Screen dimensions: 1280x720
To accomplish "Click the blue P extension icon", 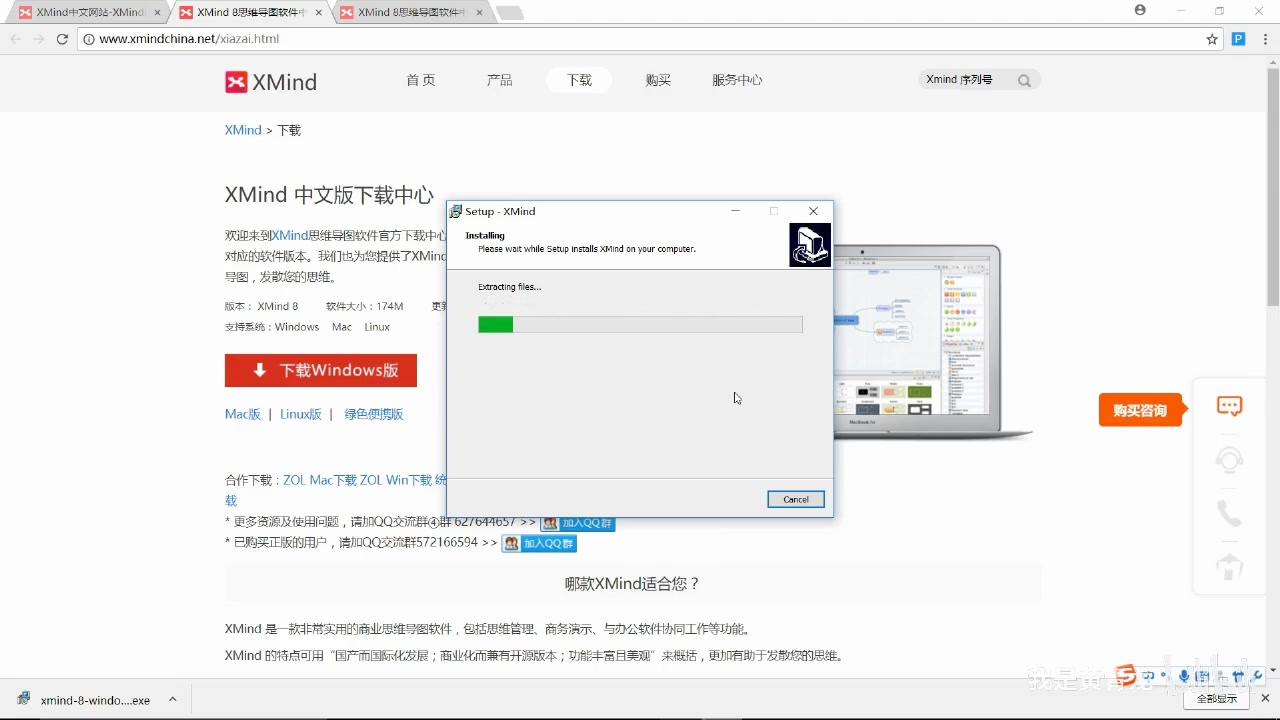I will 1238,39.
